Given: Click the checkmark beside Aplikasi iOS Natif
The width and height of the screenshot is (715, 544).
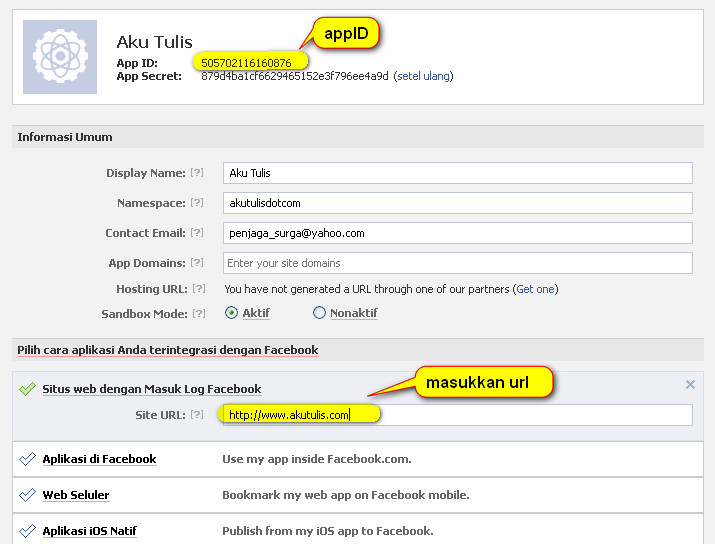Looking at the screenshot, I should [x=28, y=532].
